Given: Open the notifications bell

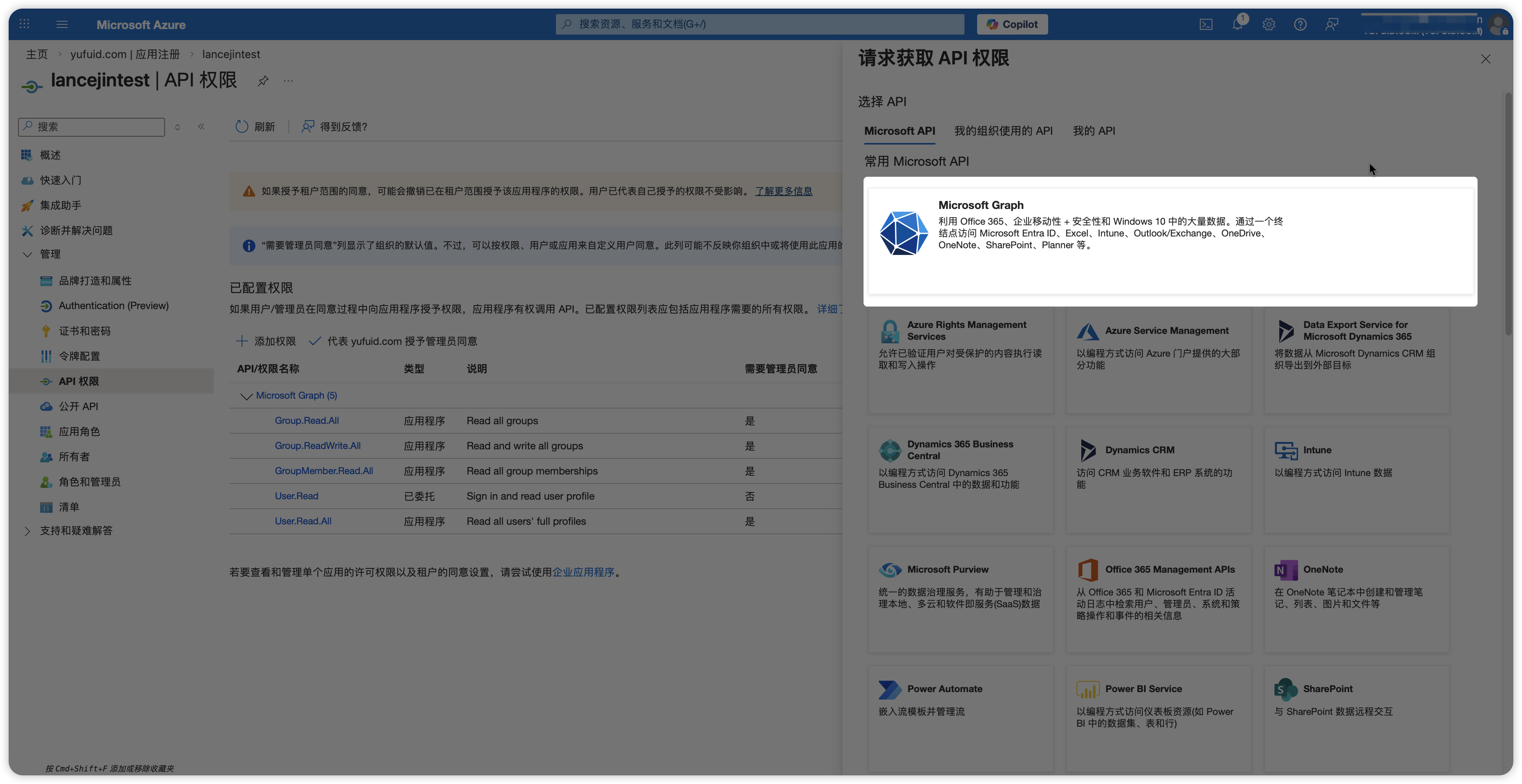Looking at the screenshot, I should click(x=1237, y=24).
